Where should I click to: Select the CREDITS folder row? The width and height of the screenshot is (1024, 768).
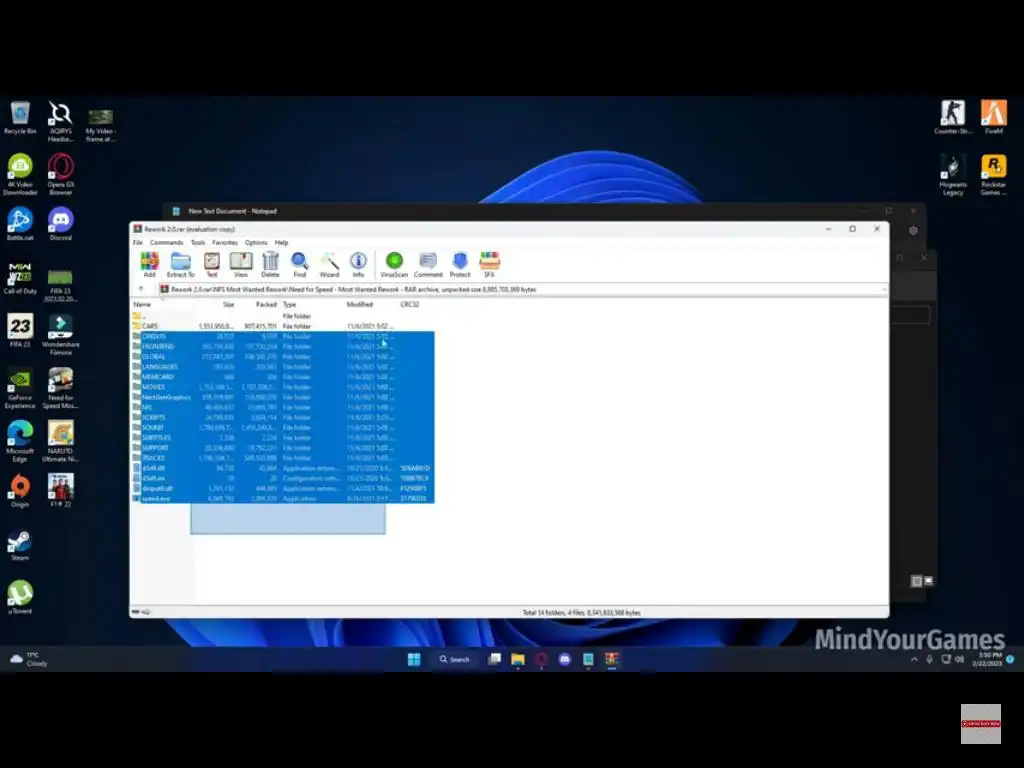[x=283, y=336]
